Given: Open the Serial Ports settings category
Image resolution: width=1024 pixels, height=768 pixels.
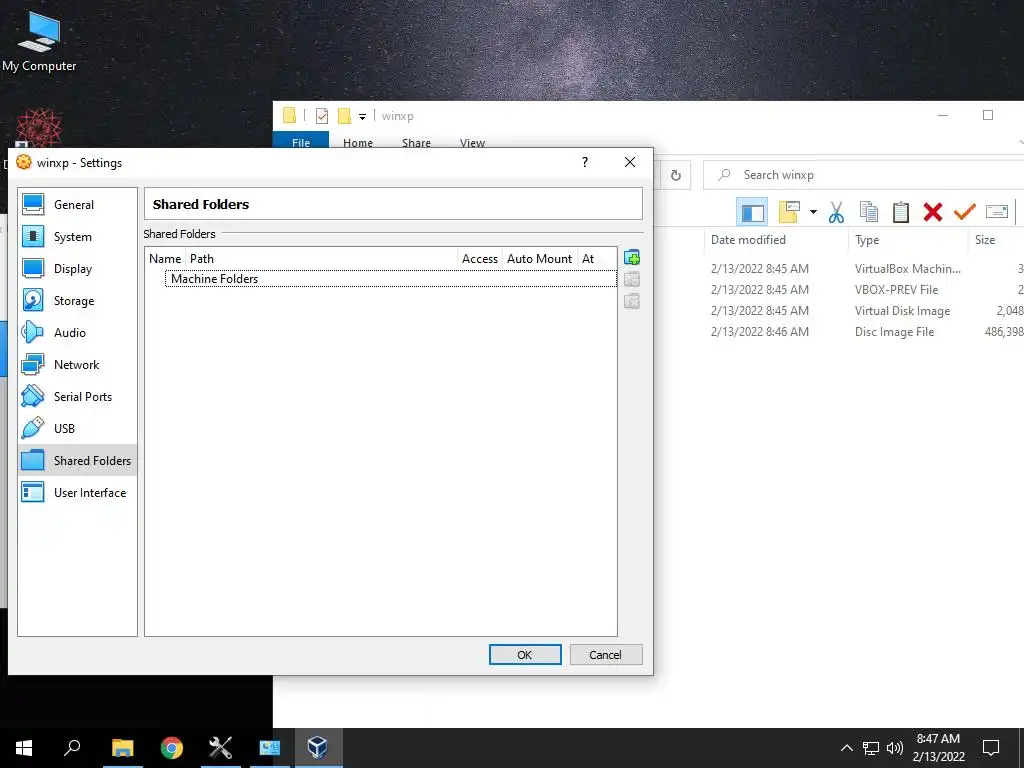Looking at the screenshot, I should tap(77, 396).
